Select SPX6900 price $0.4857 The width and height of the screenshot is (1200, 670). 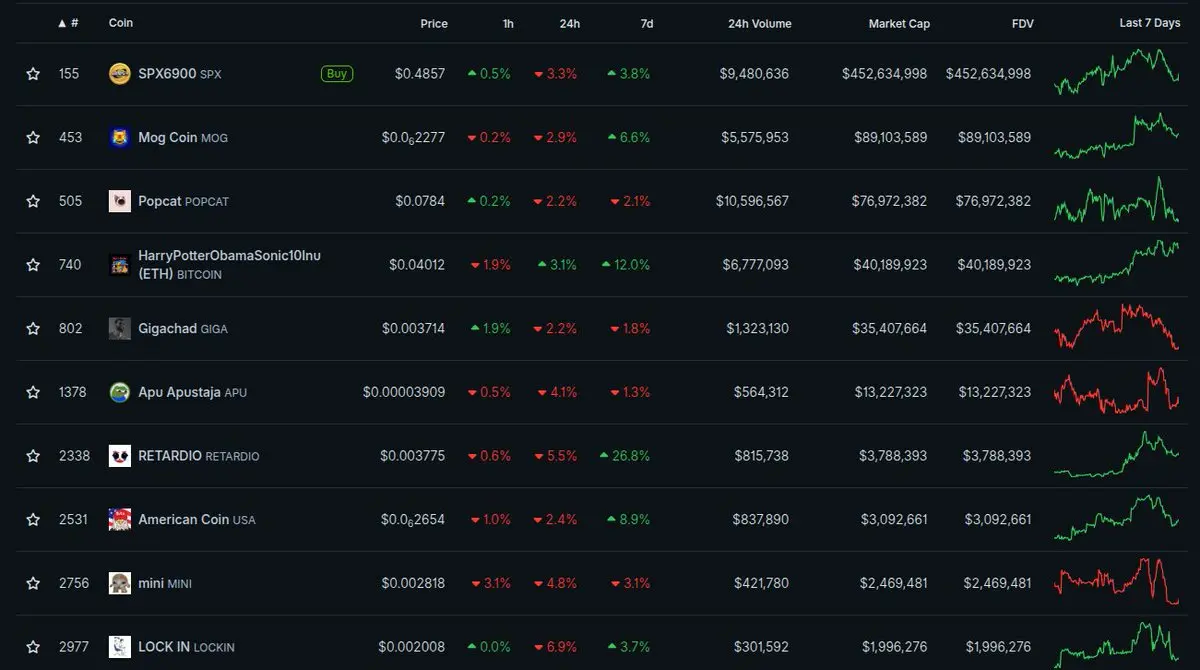420,74
